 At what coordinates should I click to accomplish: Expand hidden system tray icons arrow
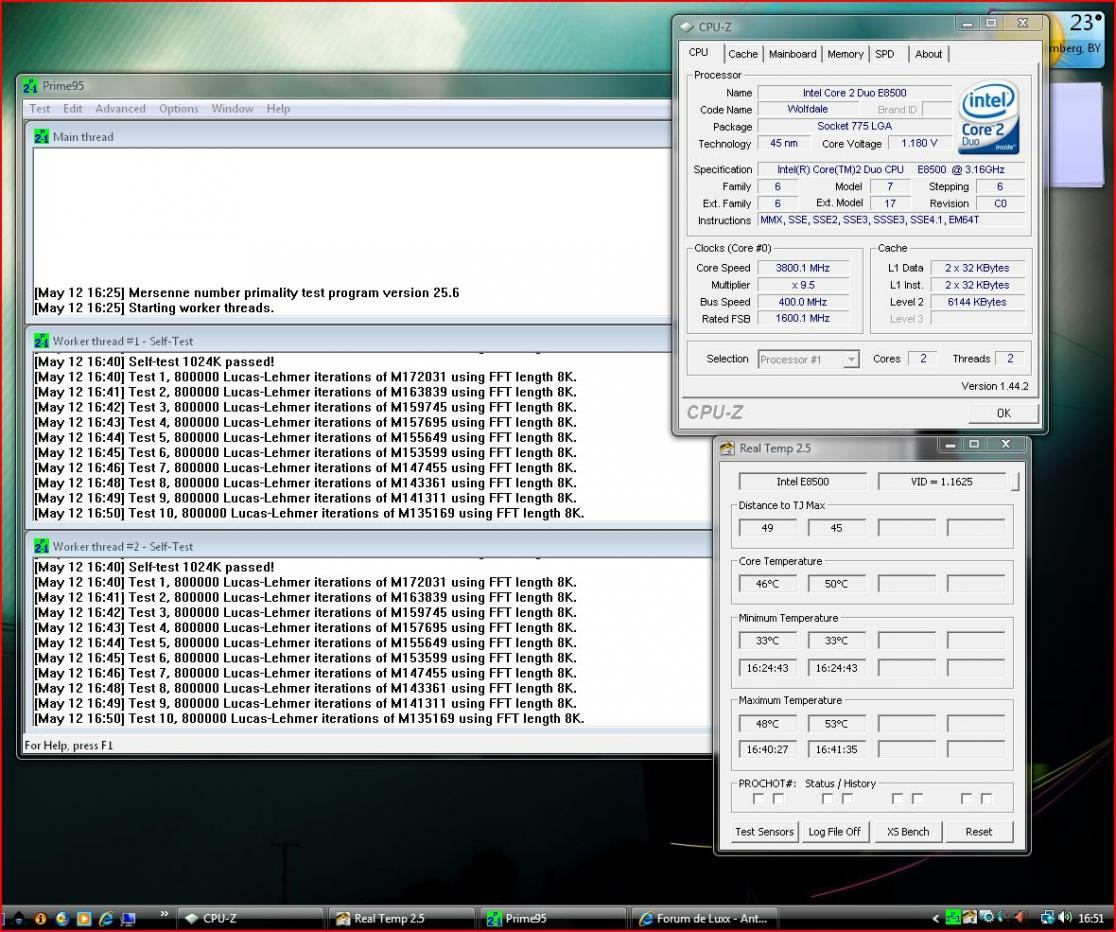[x=936, y=918]
